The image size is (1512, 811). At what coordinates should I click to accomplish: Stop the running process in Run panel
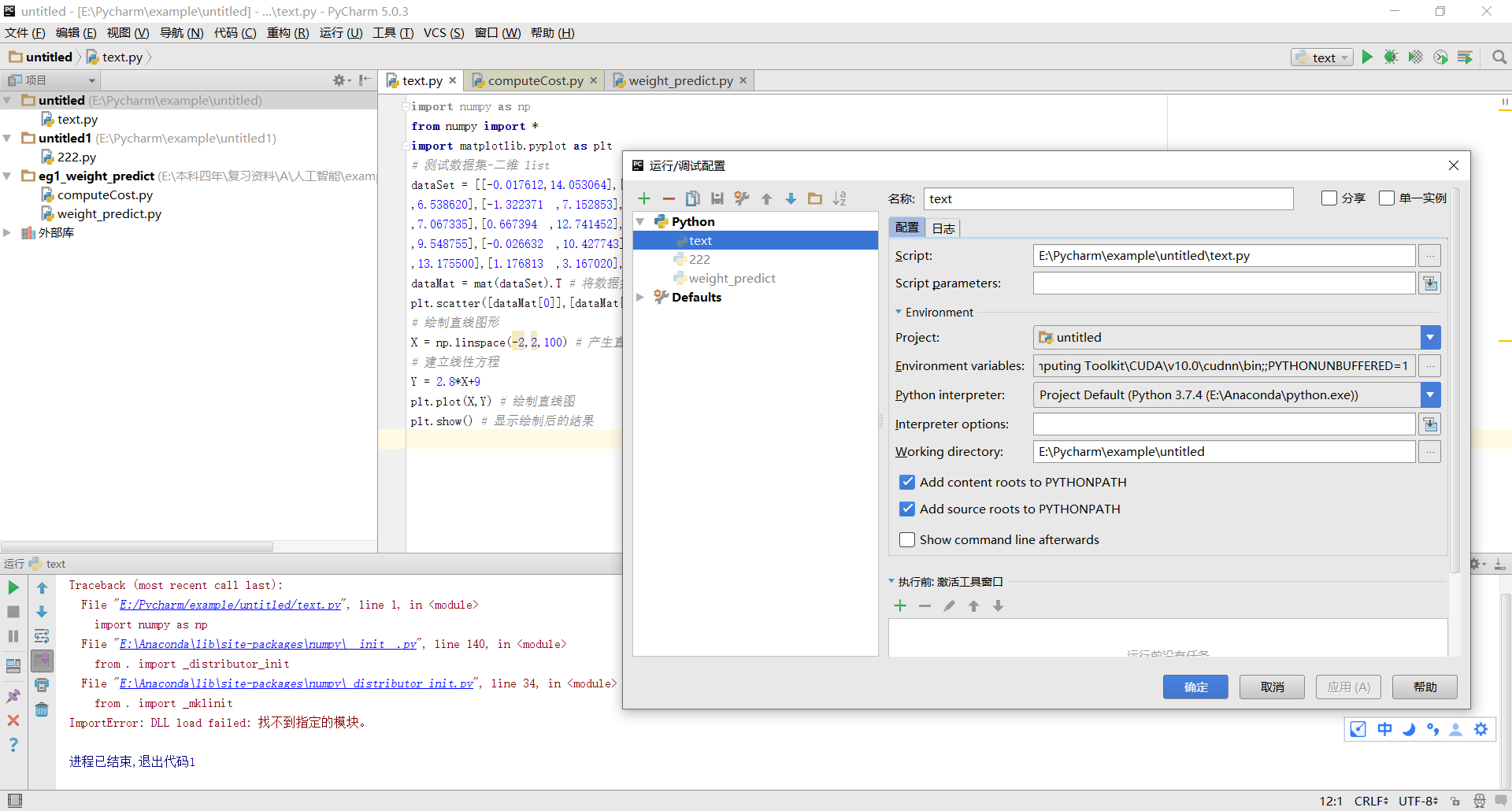(x=13, y=612)
